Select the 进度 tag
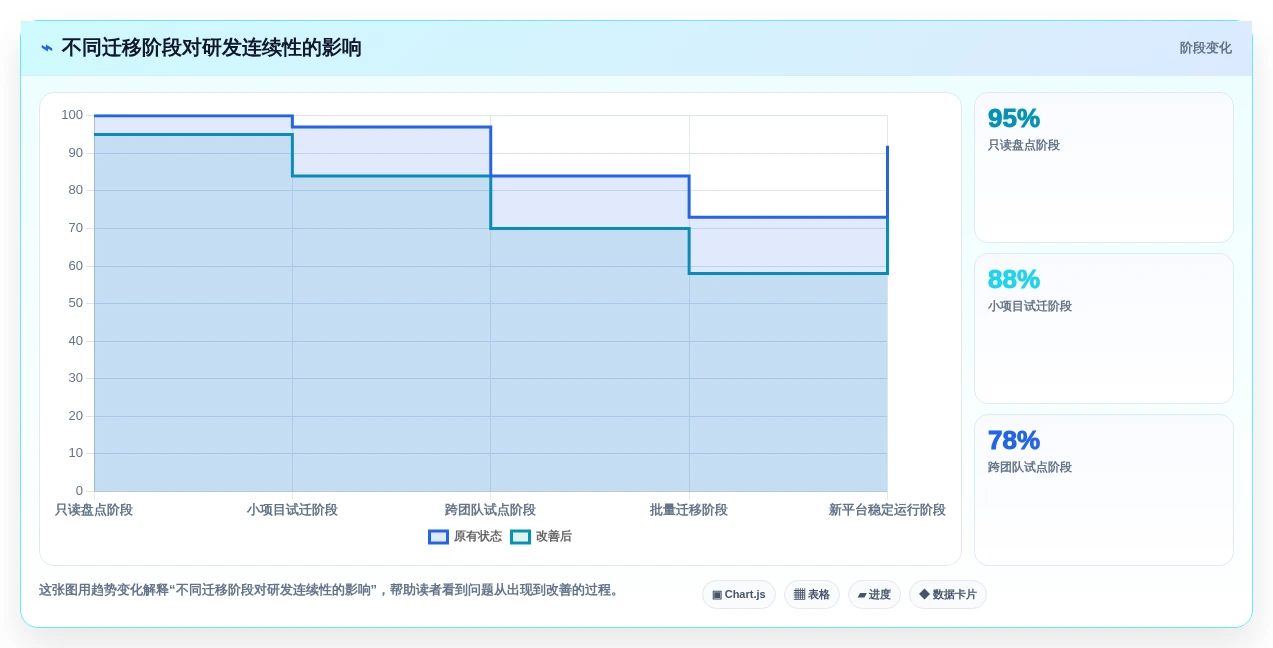The width and height of the screenshot is (1273, 648). click(x=874, y=595)
